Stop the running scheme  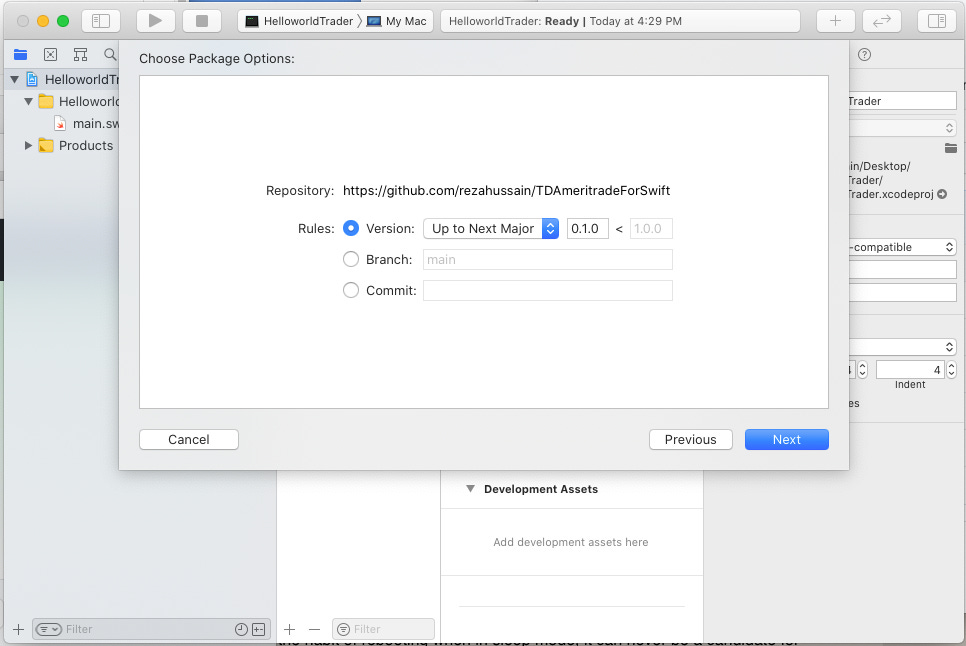[x=201, y=21]
